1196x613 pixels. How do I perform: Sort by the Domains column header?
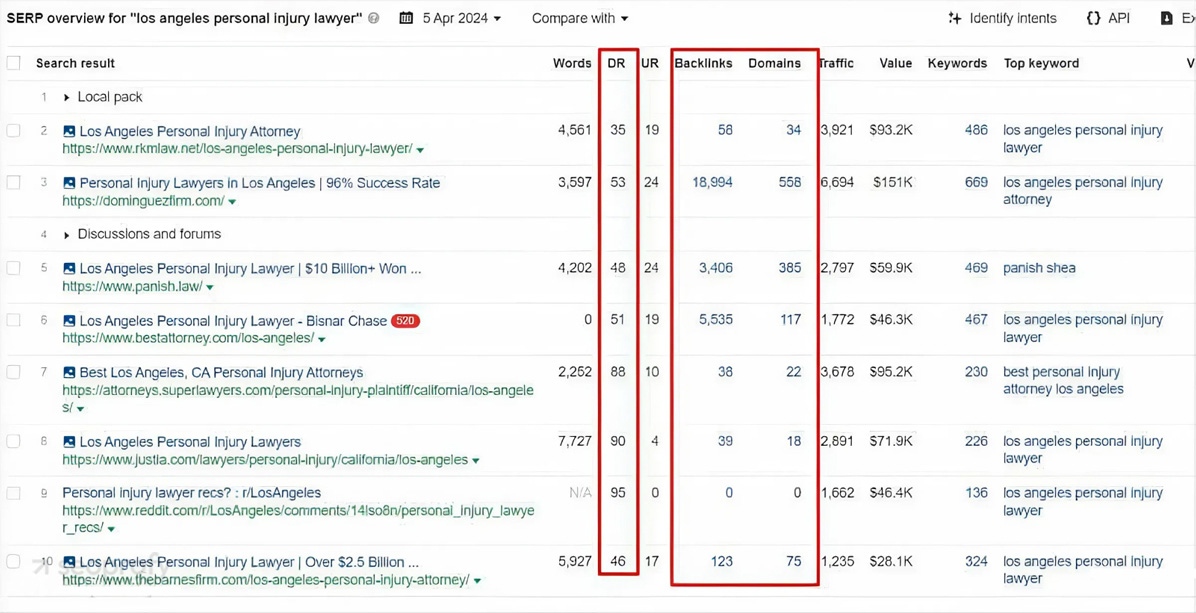point(774,63)
